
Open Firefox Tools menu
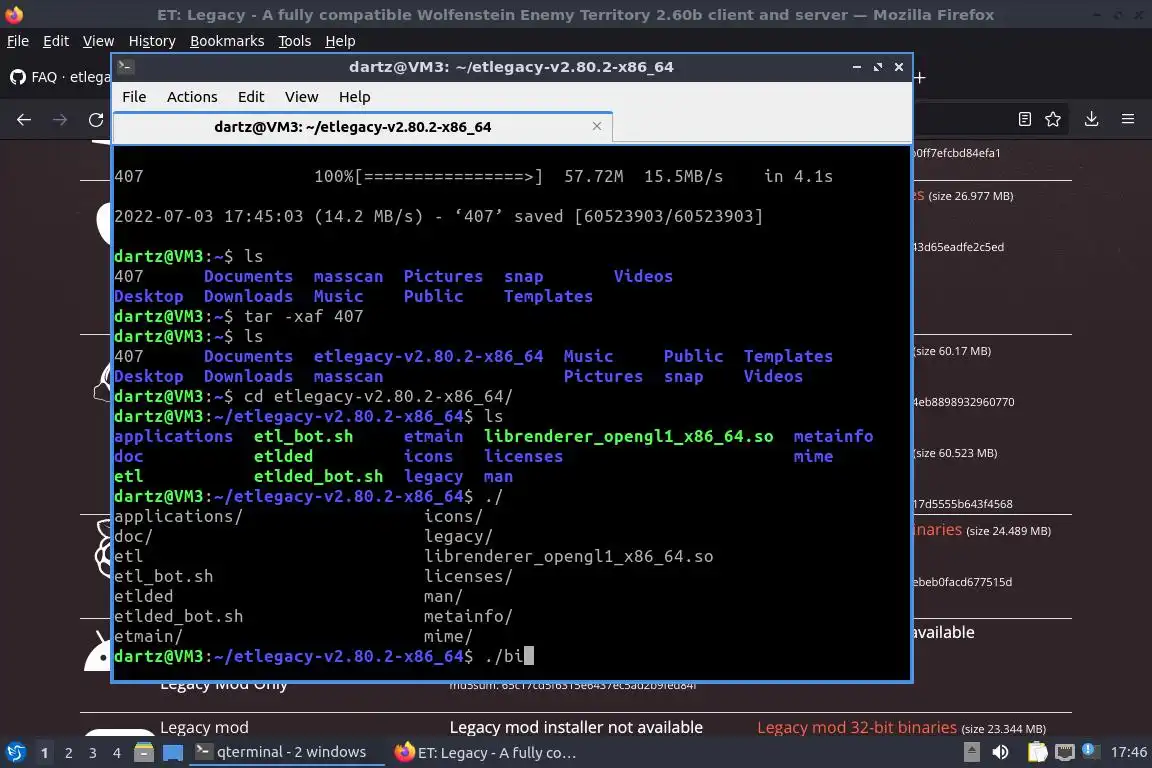point(295,41)
